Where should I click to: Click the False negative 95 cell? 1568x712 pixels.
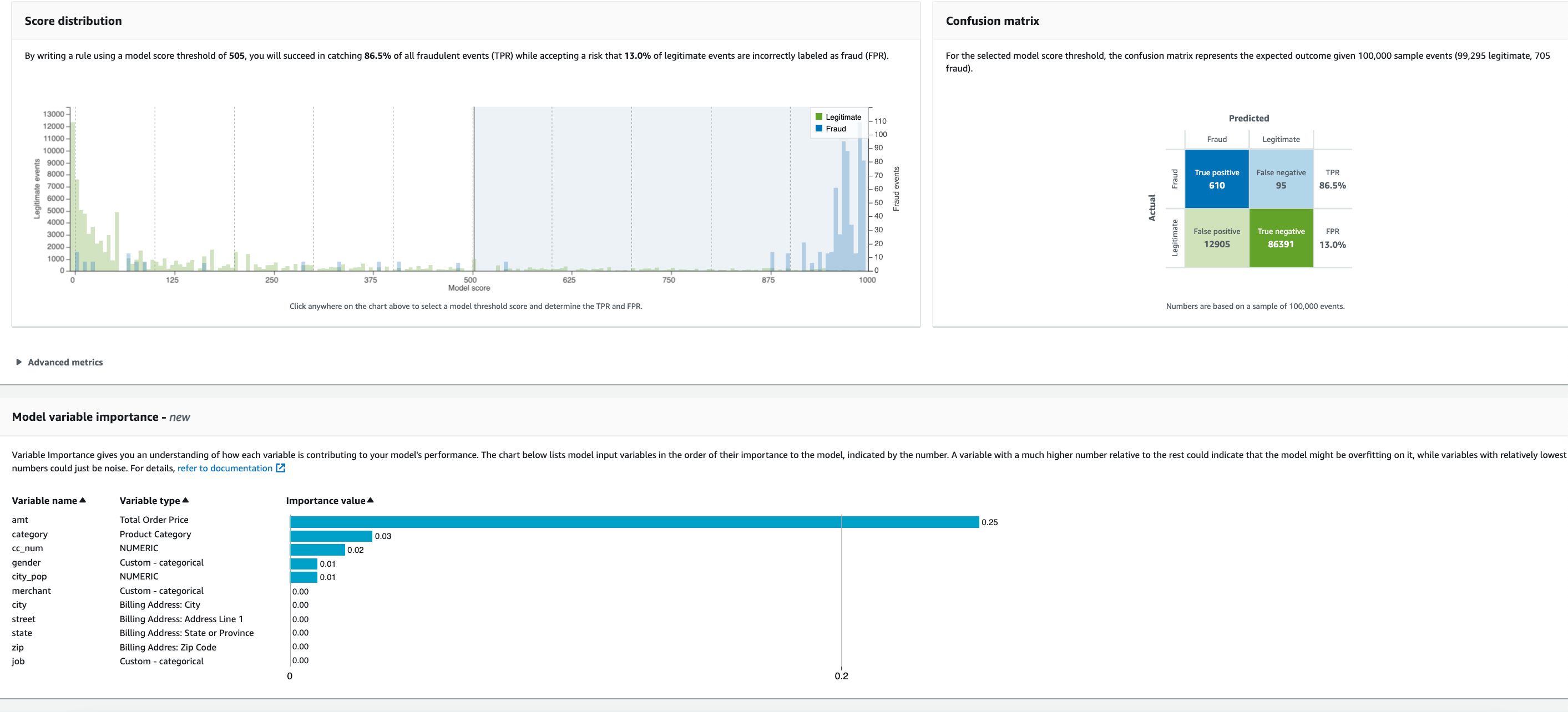[x=1281, y=179]
